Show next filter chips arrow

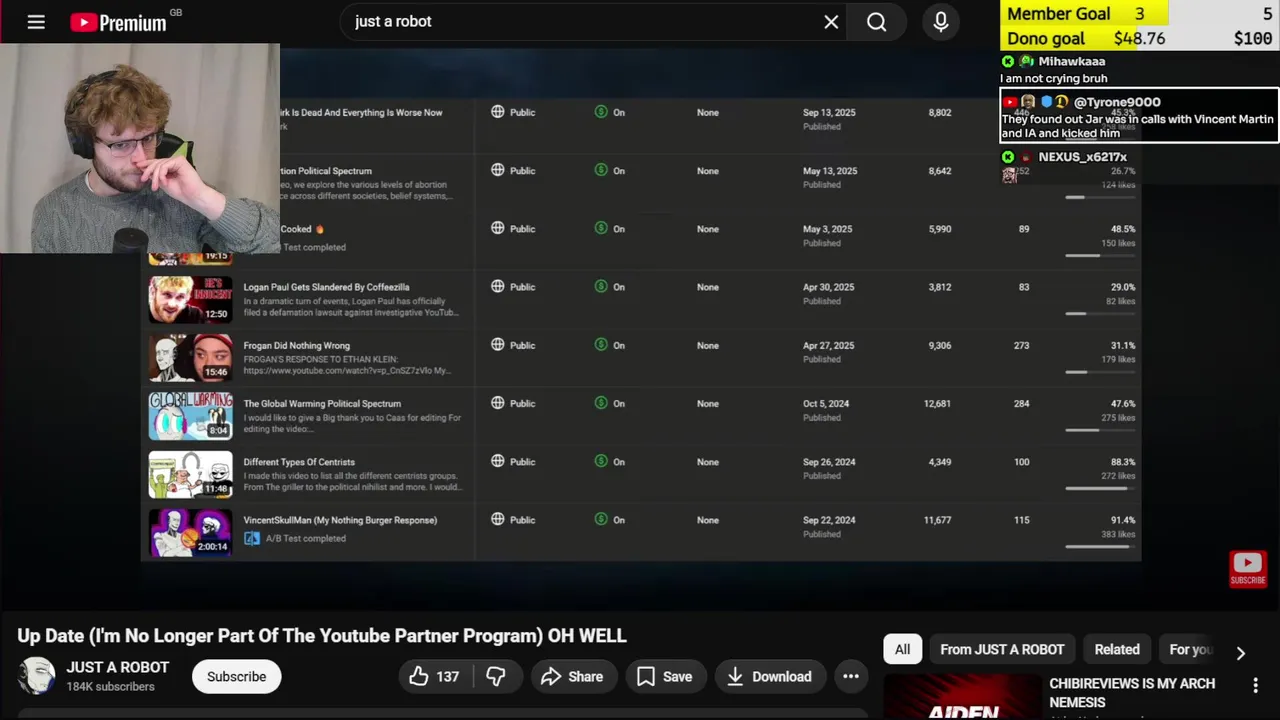pos(1241,653)
